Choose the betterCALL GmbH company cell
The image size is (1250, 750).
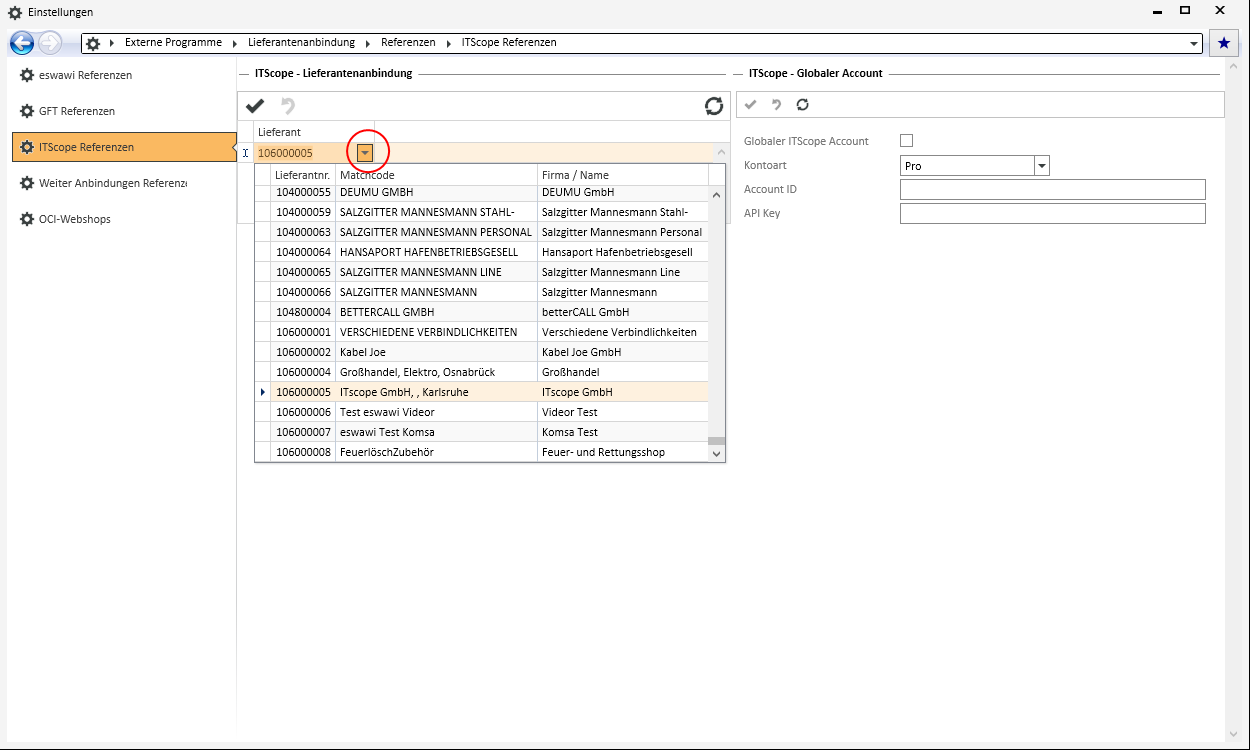tap(623, 312)
